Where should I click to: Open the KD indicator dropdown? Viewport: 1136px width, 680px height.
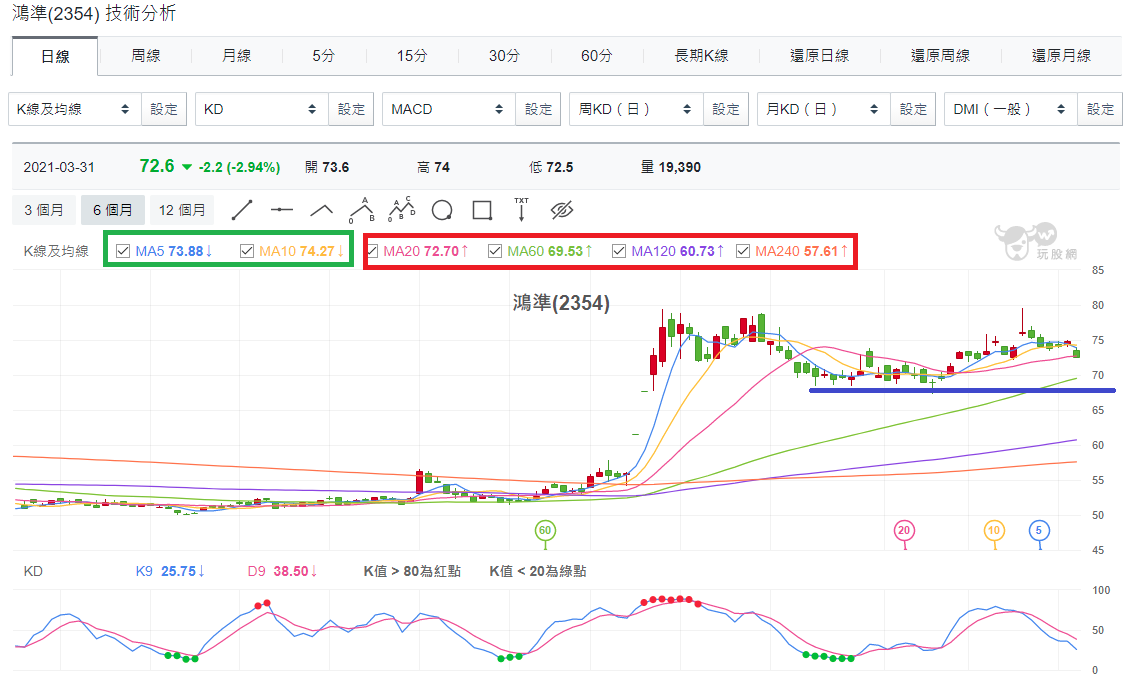(262, 109)
